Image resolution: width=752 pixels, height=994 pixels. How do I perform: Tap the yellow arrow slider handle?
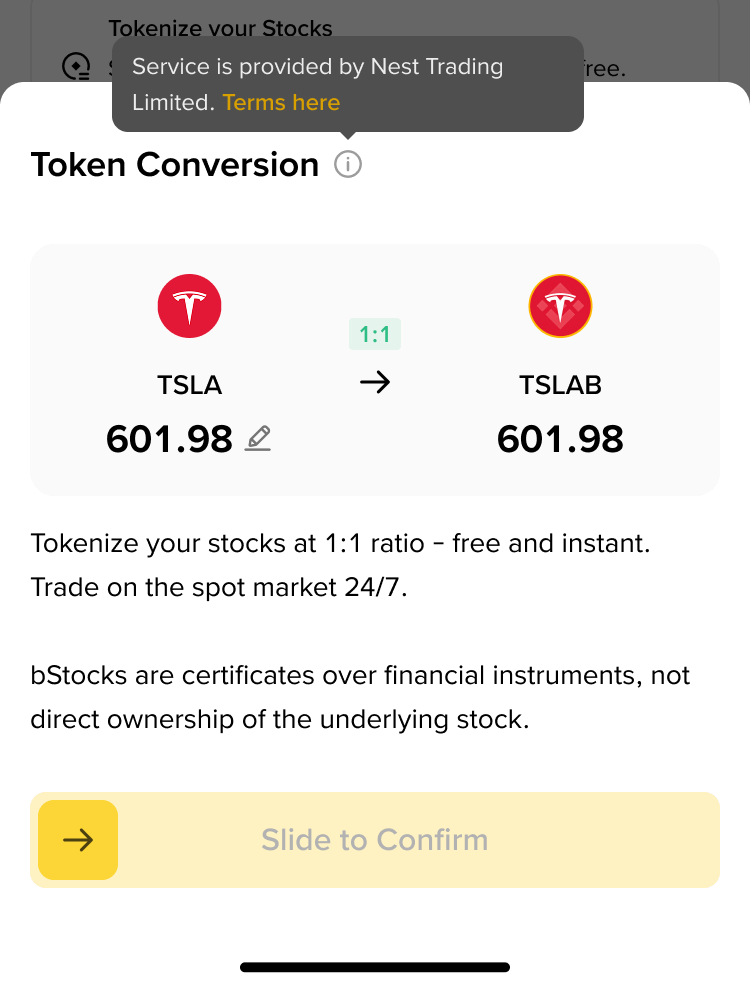click(78, 840)
